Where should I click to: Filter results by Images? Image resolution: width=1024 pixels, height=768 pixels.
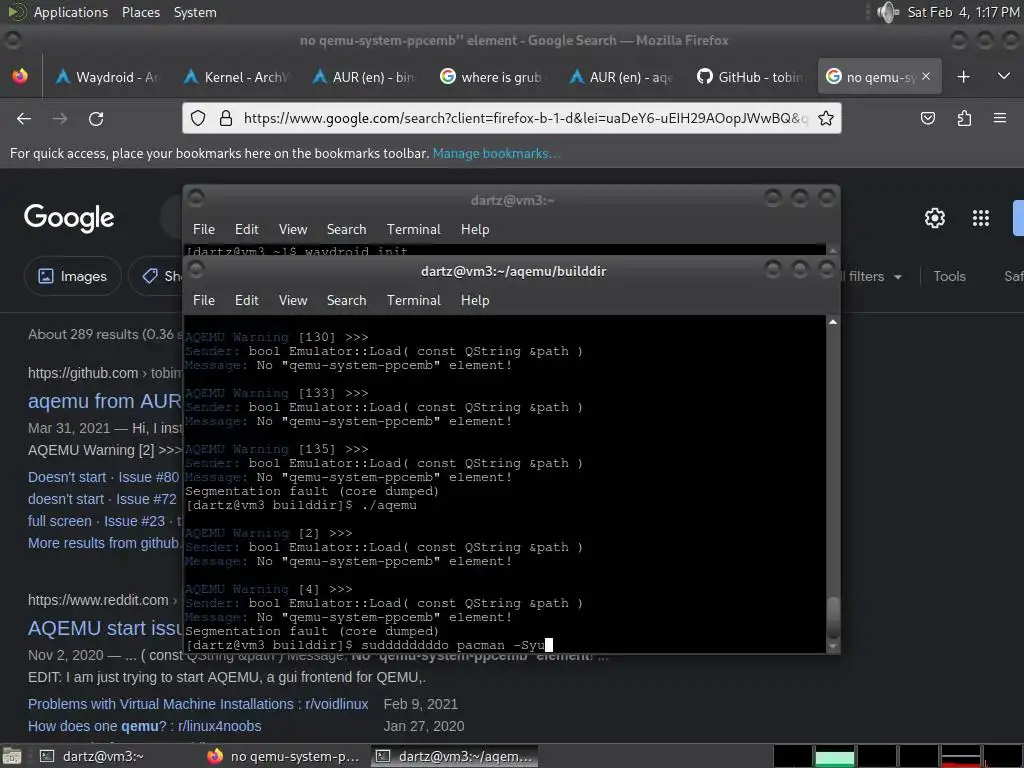[x=72, y=276]
